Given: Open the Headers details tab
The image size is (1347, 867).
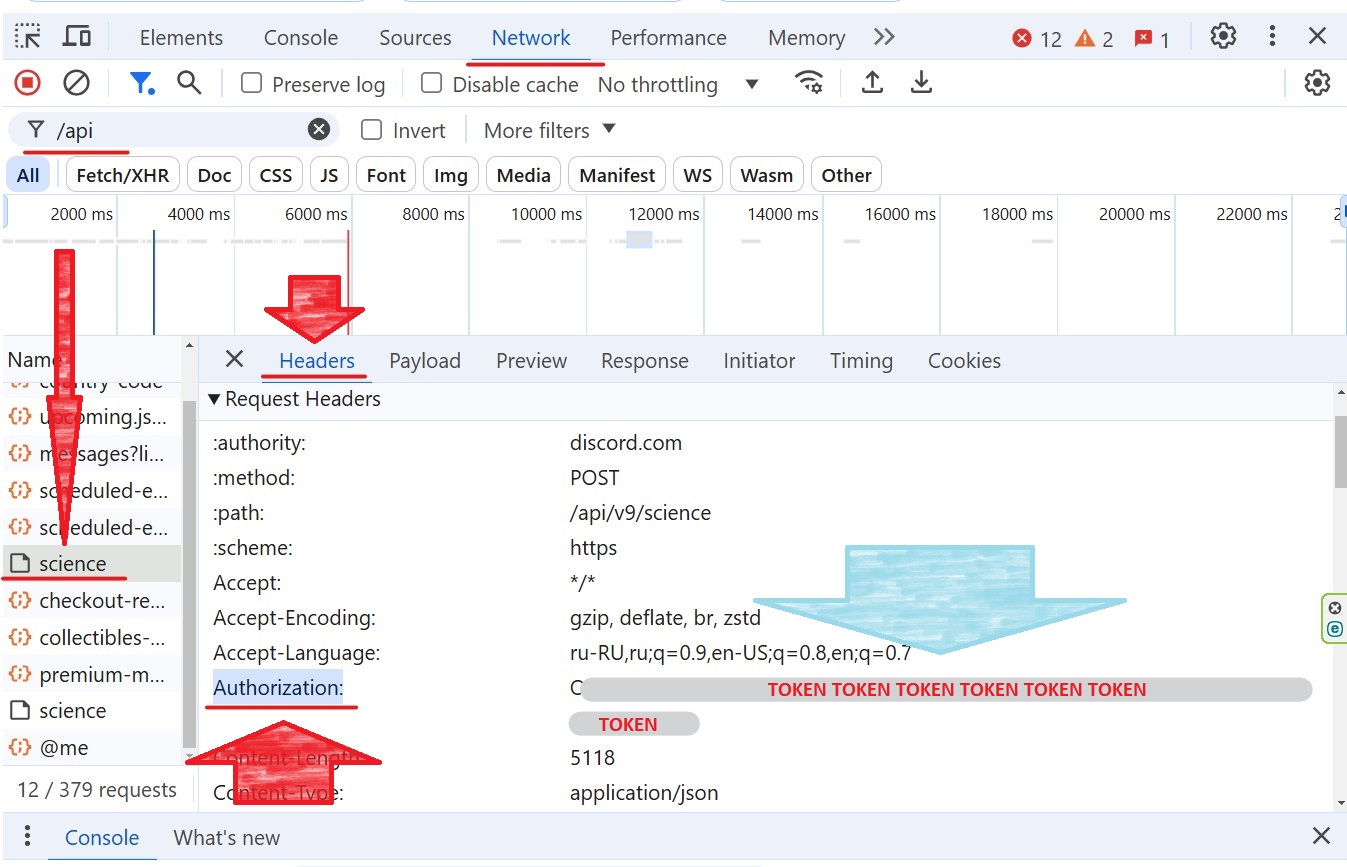Looking at the screenshot, I should (x=317, y=361).
